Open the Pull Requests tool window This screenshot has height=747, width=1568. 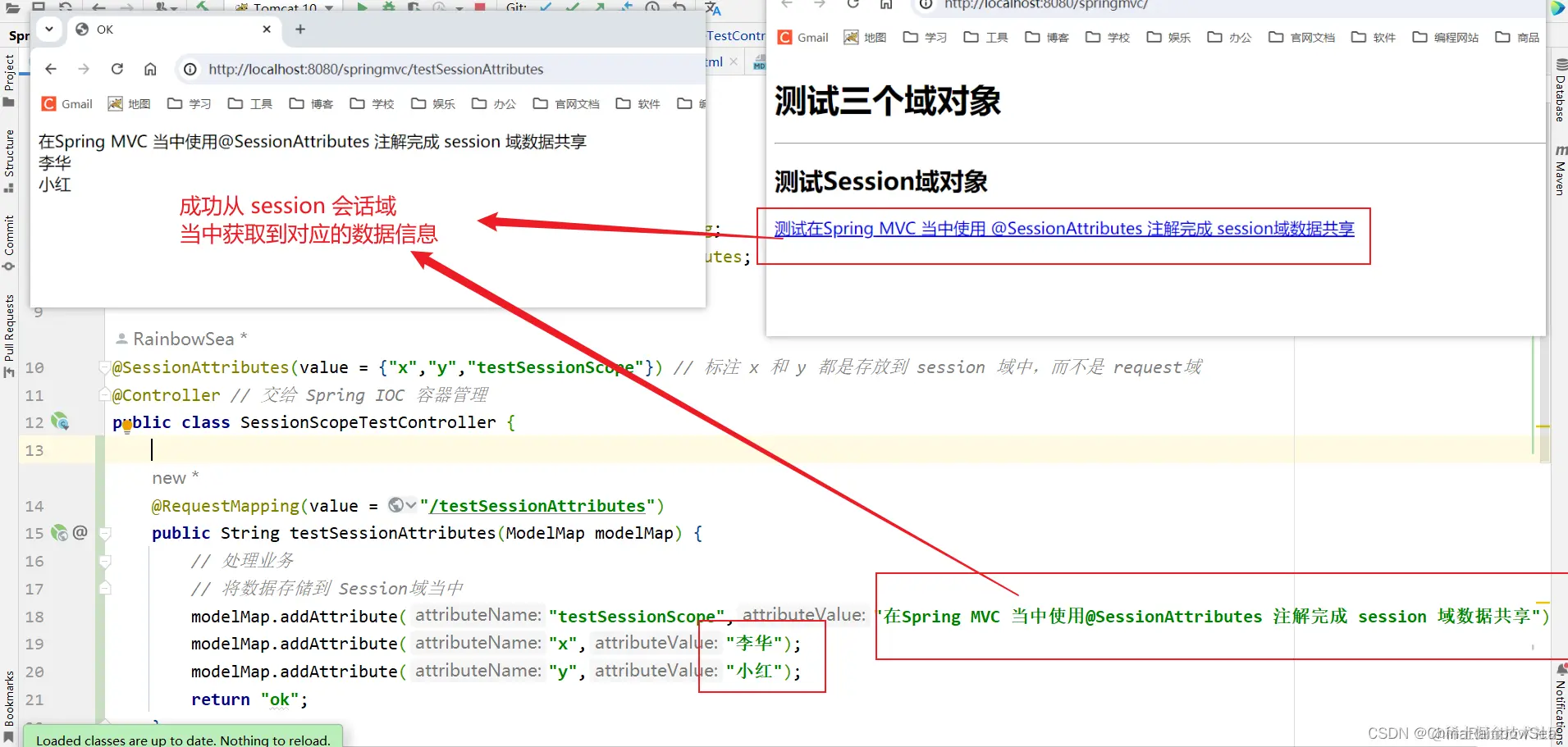pos(9,335)
